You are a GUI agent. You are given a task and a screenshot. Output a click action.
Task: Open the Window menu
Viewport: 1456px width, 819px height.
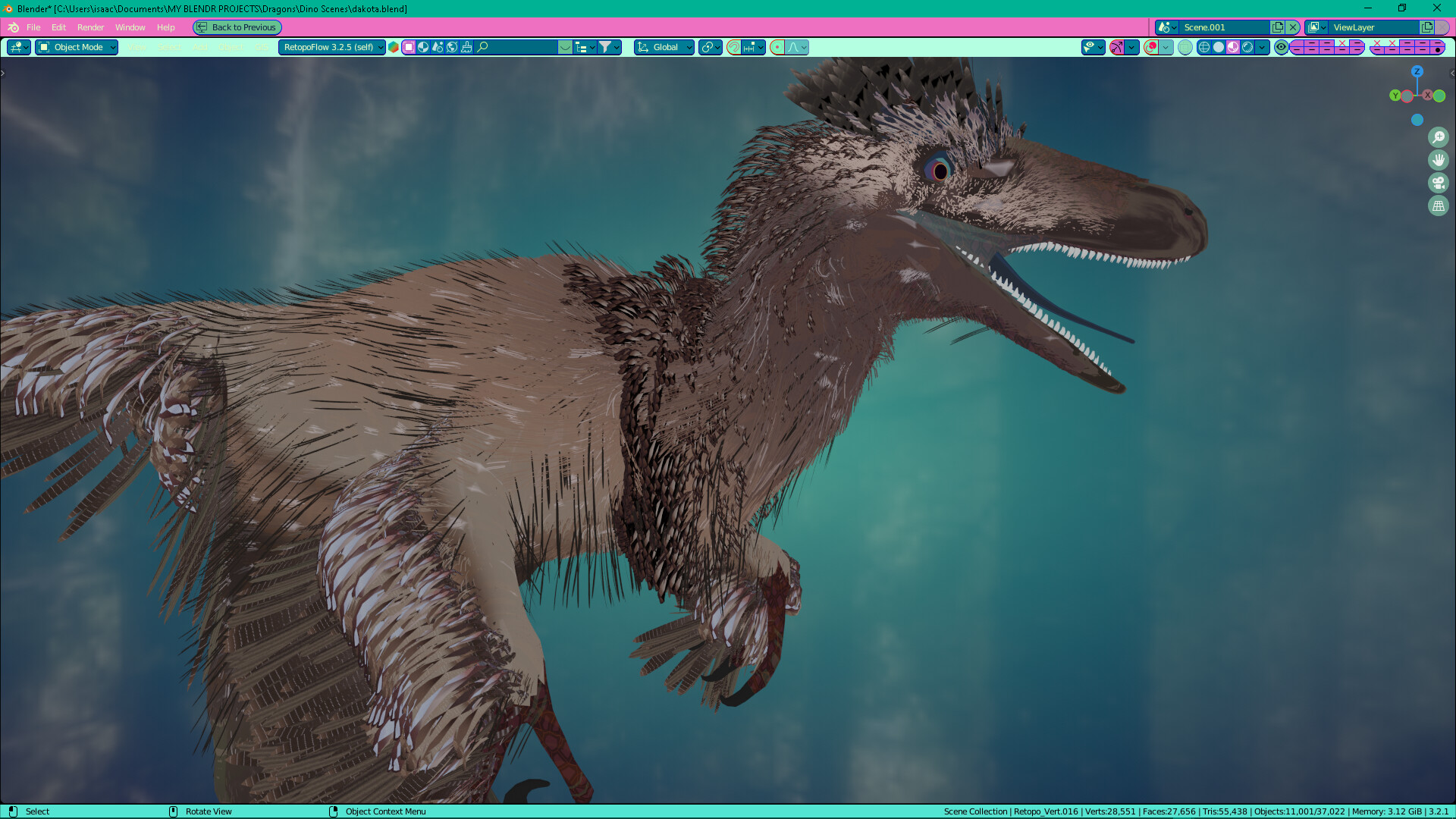click(x=130, y=27)
